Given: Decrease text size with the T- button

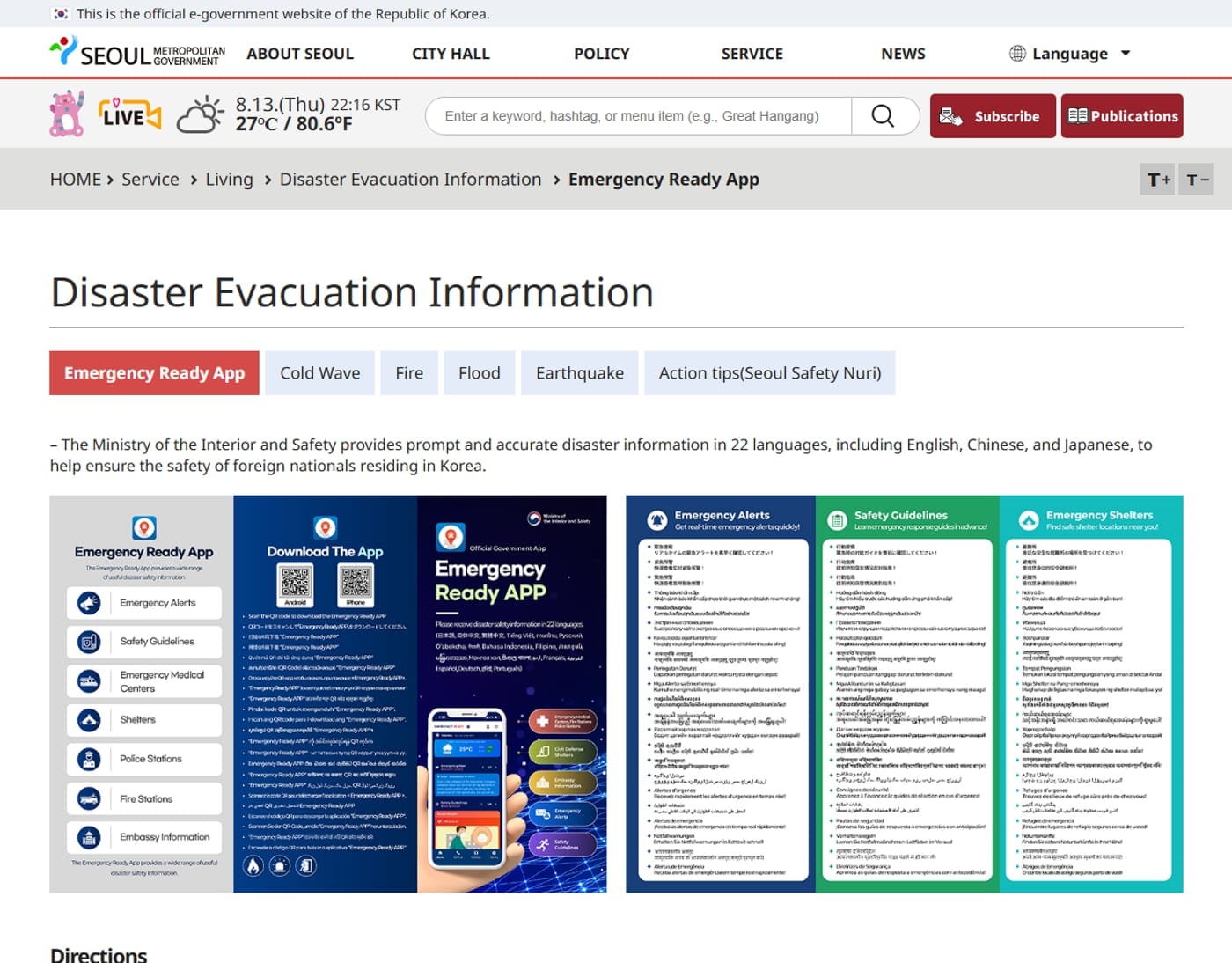Looking at the screenshot, I should tap(1196, 180).
